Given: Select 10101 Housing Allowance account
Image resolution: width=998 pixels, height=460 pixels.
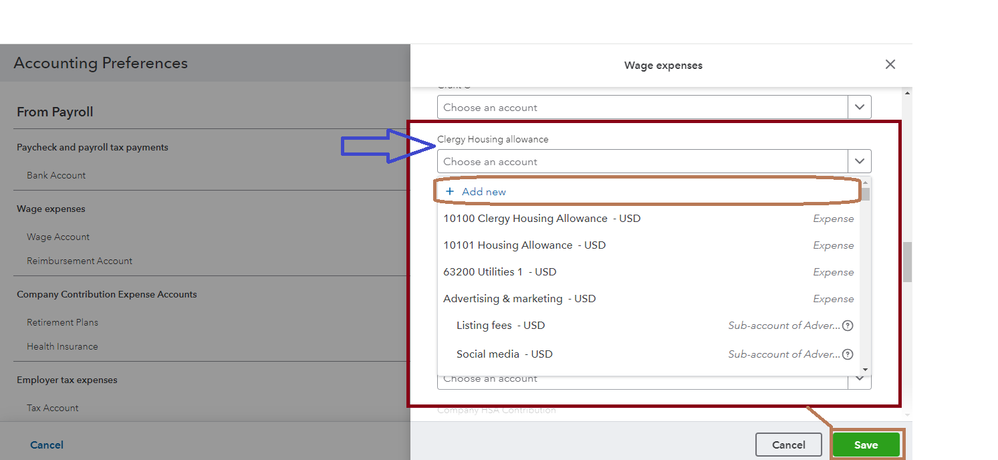Looking at the screenshot, I should pos(508,245).
